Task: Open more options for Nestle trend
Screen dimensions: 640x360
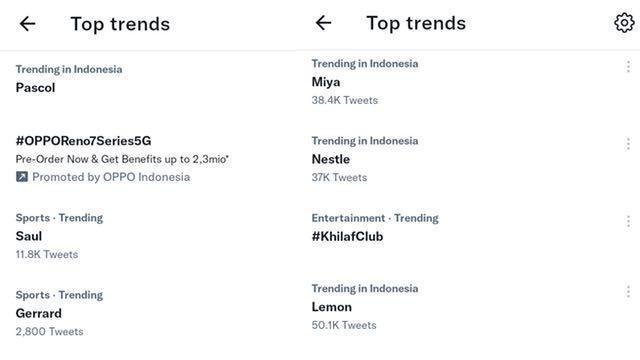Action: coord(628,144)
